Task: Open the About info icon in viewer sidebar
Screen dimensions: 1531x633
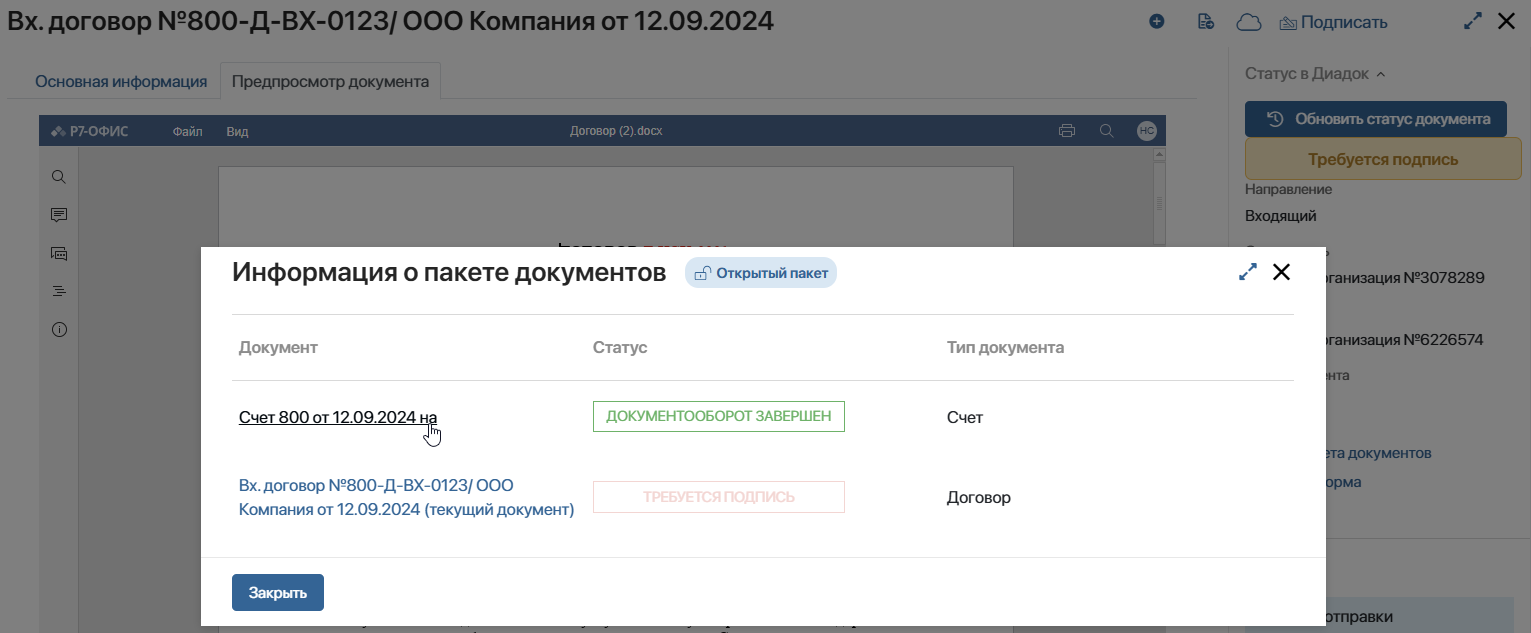Action: tap(58, 329)
